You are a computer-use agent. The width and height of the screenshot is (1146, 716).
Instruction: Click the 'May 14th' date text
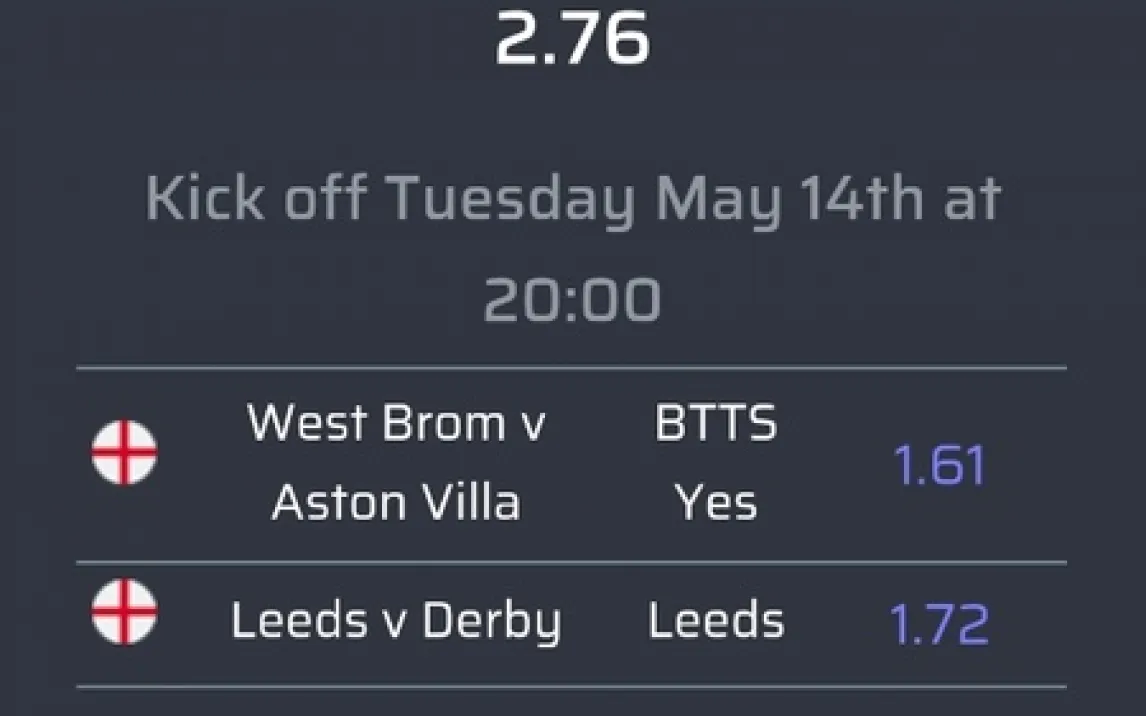point(788,199)
